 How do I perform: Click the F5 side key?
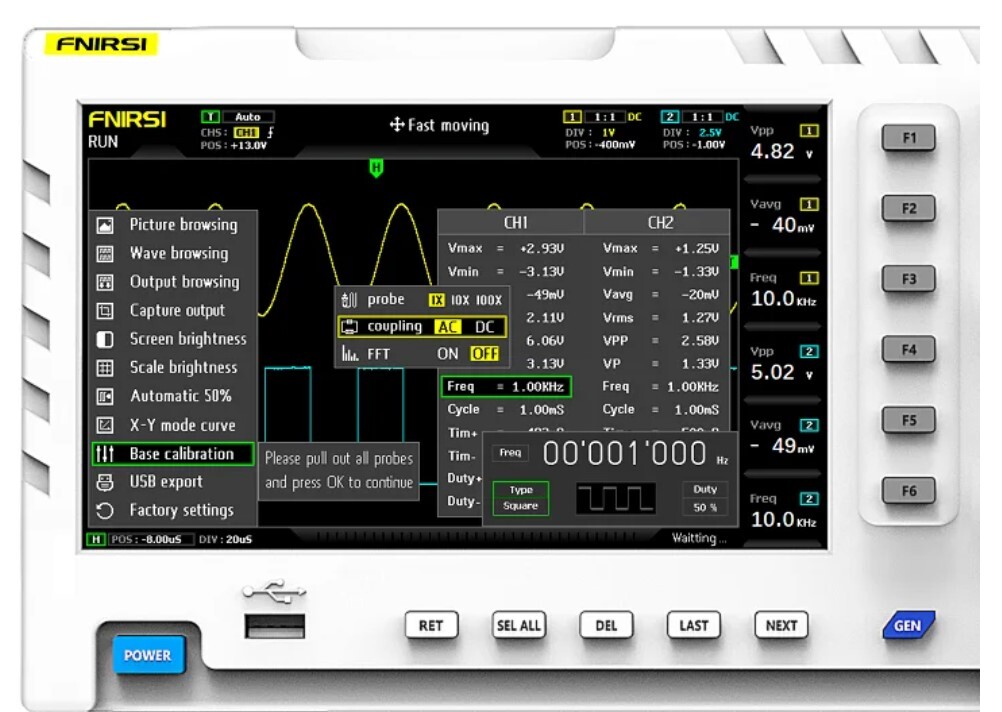pos(909,421)
